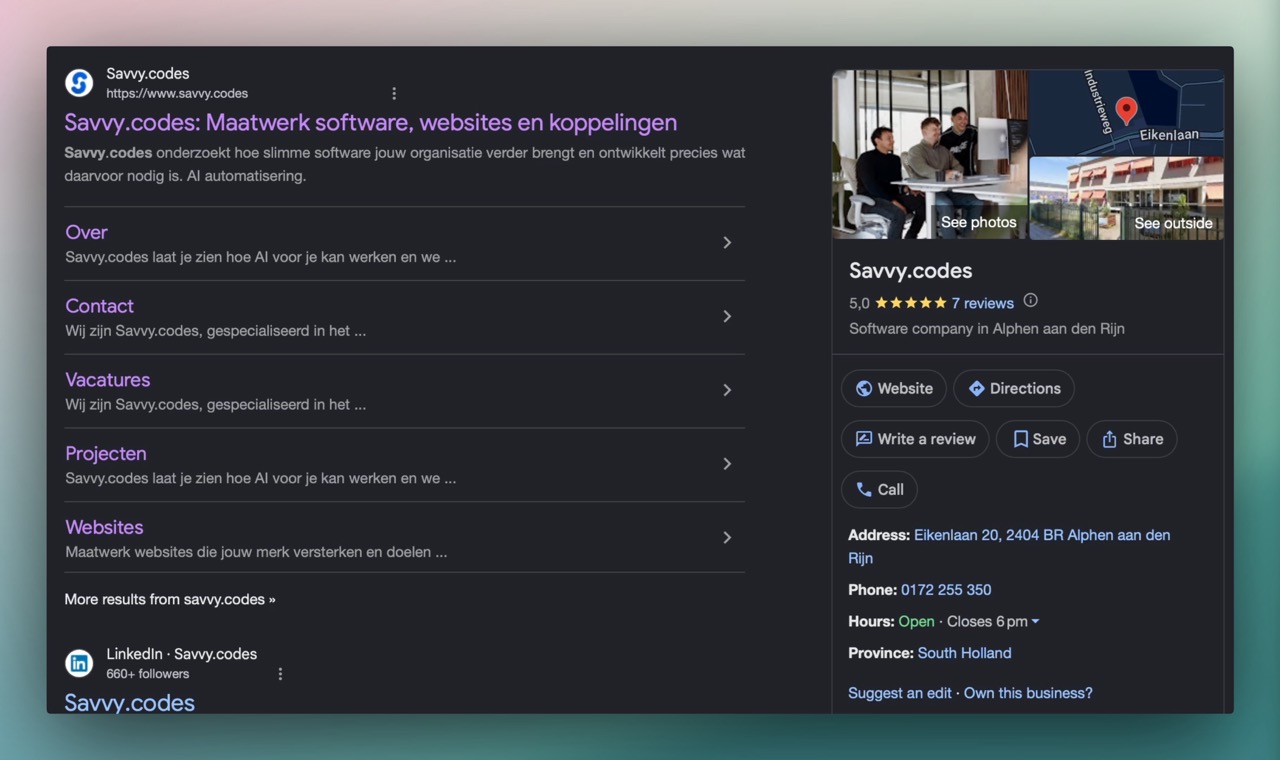The image size is (1280, 760).
Task: Expand the Over sitelink chevron
Action: pos(727,243)
